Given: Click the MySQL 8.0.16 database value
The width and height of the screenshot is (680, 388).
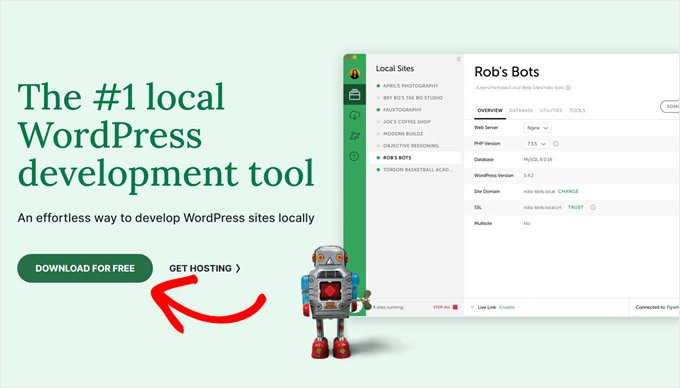Looking at the screenshot, I should coord(538,160).
